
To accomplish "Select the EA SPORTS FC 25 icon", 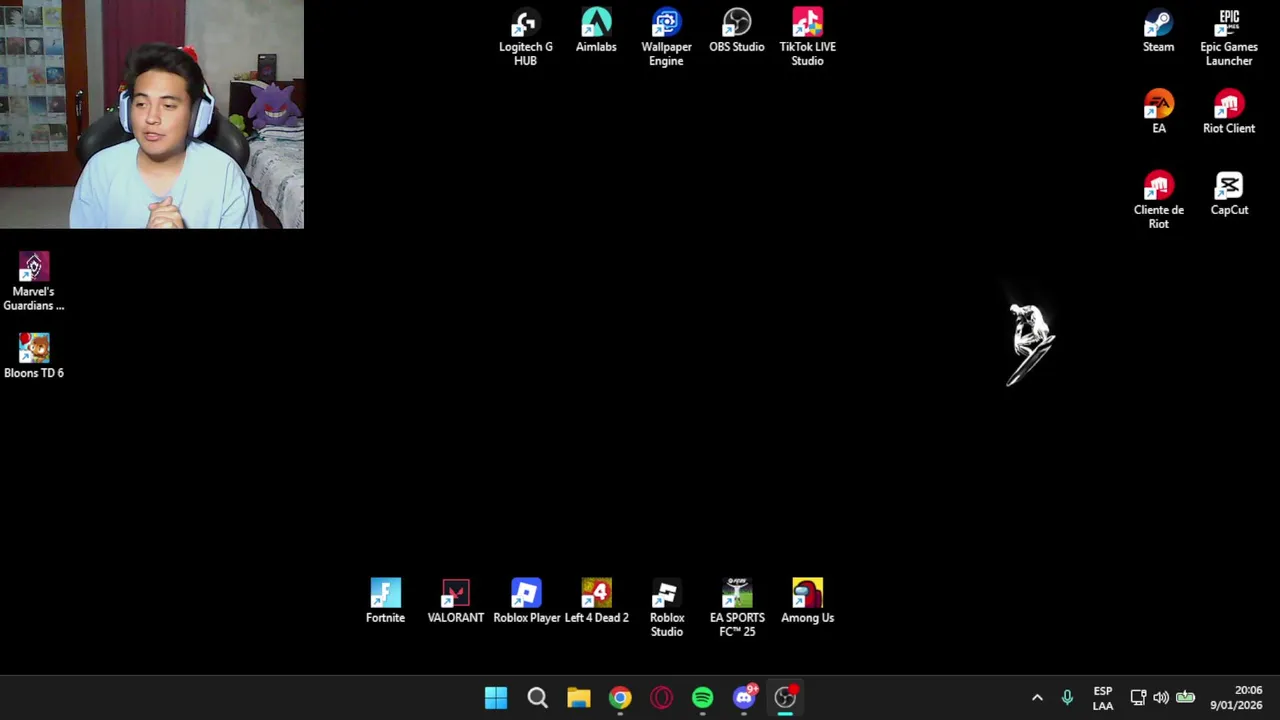I will tap(737, 608).
